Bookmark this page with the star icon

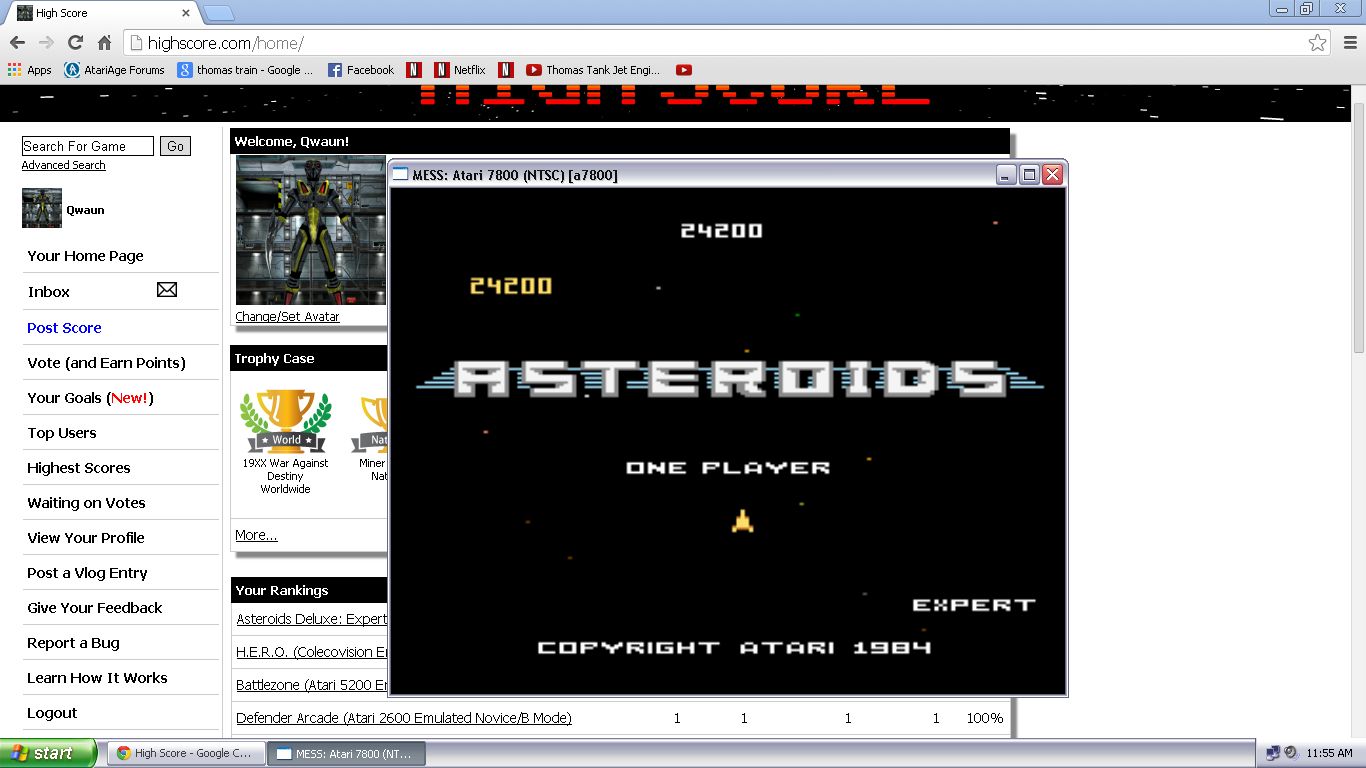point(1317,43)
